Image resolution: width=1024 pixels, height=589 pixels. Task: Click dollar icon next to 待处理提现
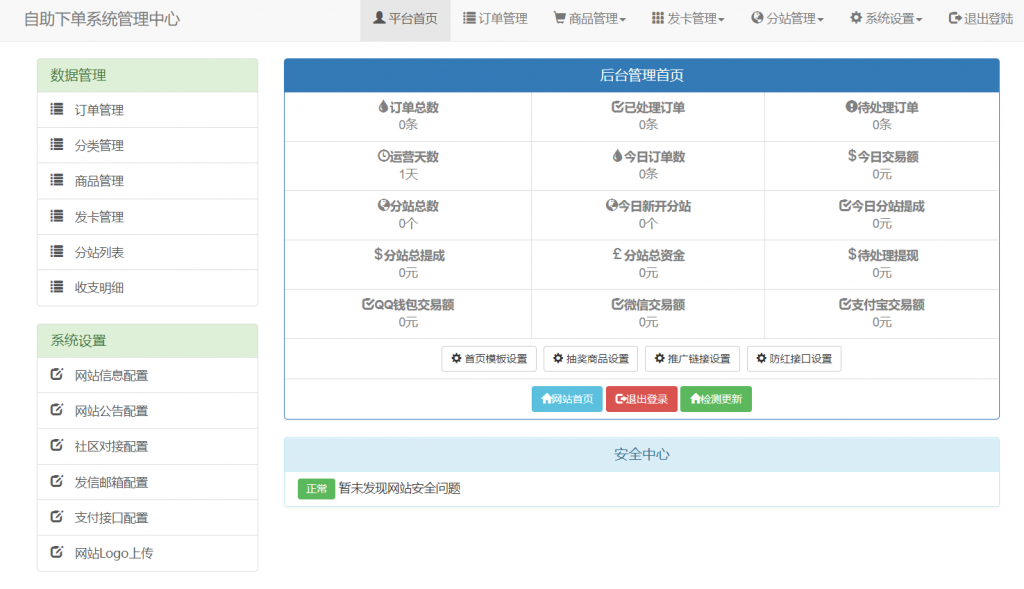coord(852,254)
